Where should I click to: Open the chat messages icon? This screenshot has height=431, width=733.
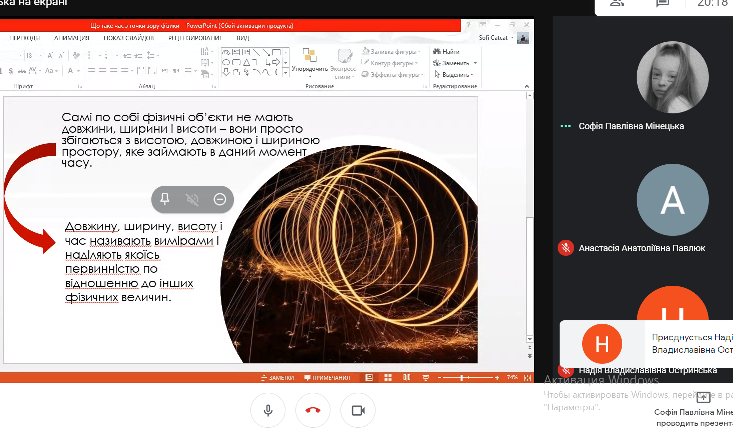click(661, 5)
